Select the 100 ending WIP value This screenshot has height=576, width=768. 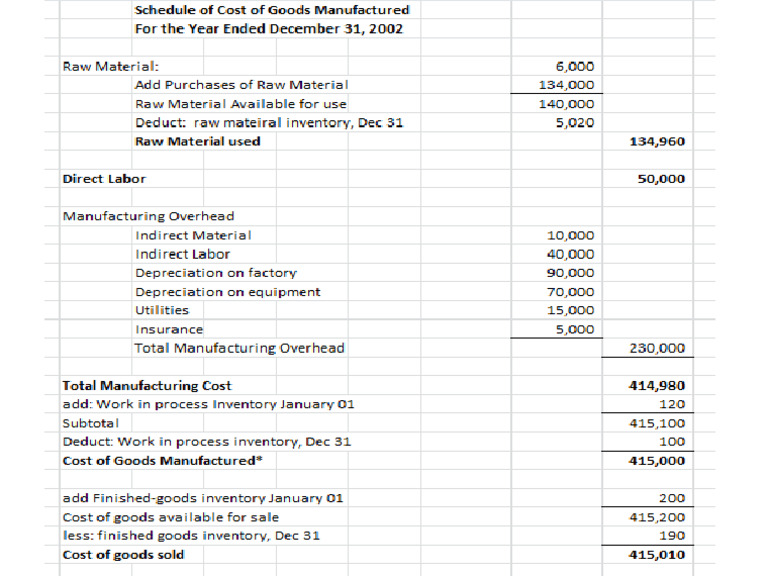coord(672,442)
